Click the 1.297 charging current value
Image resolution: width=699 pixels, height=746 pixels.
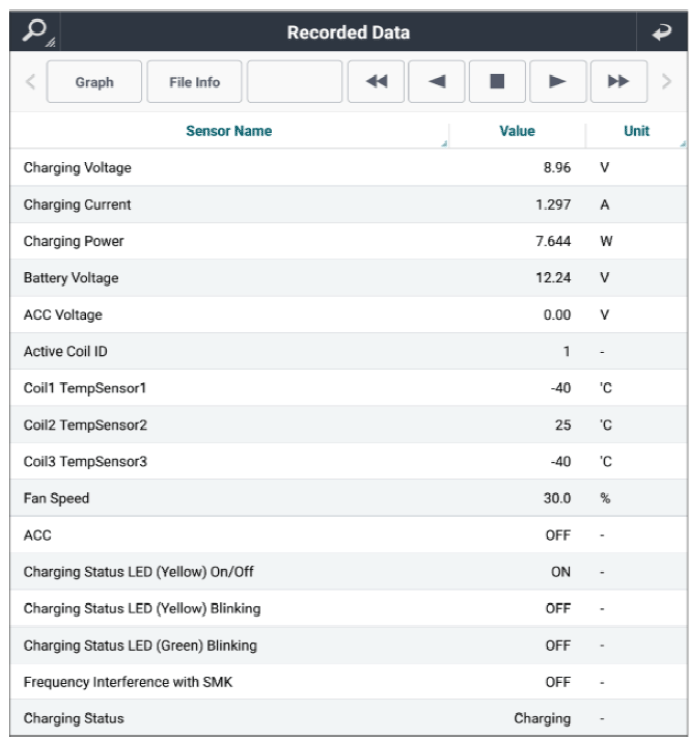[553, 205]
